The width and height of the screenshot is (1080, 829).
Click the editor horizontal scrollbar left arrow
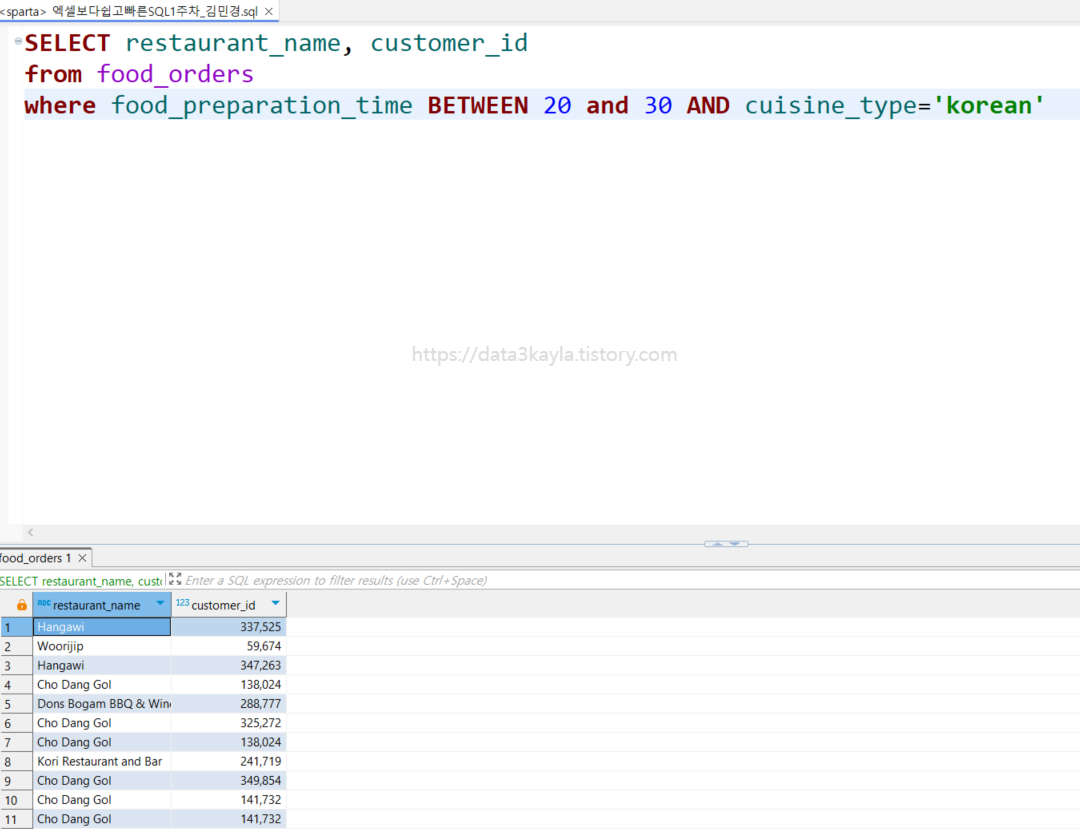coord(30,532)
